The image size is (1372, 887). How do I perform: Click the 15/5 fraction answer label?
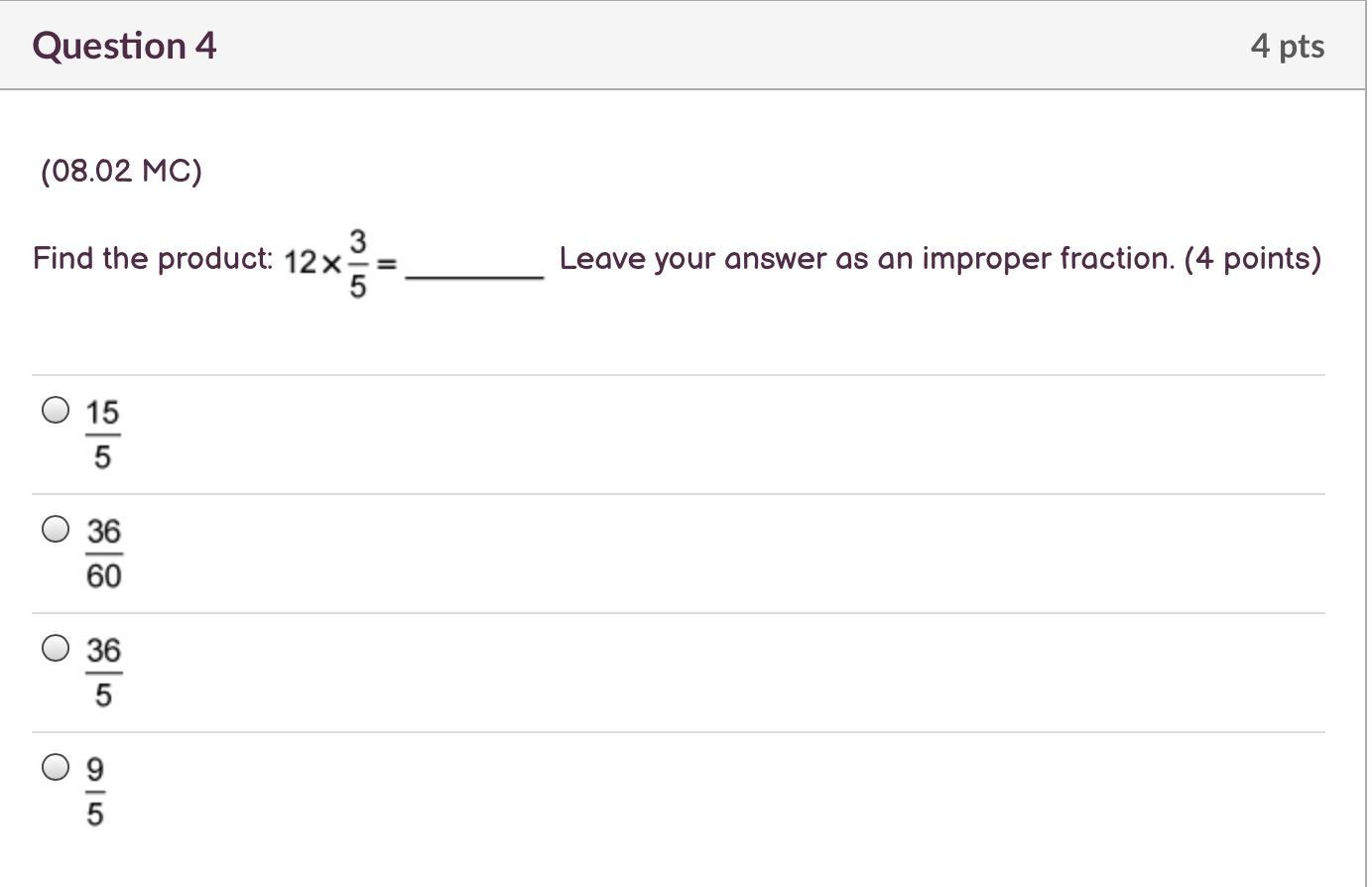coord(102,435)
